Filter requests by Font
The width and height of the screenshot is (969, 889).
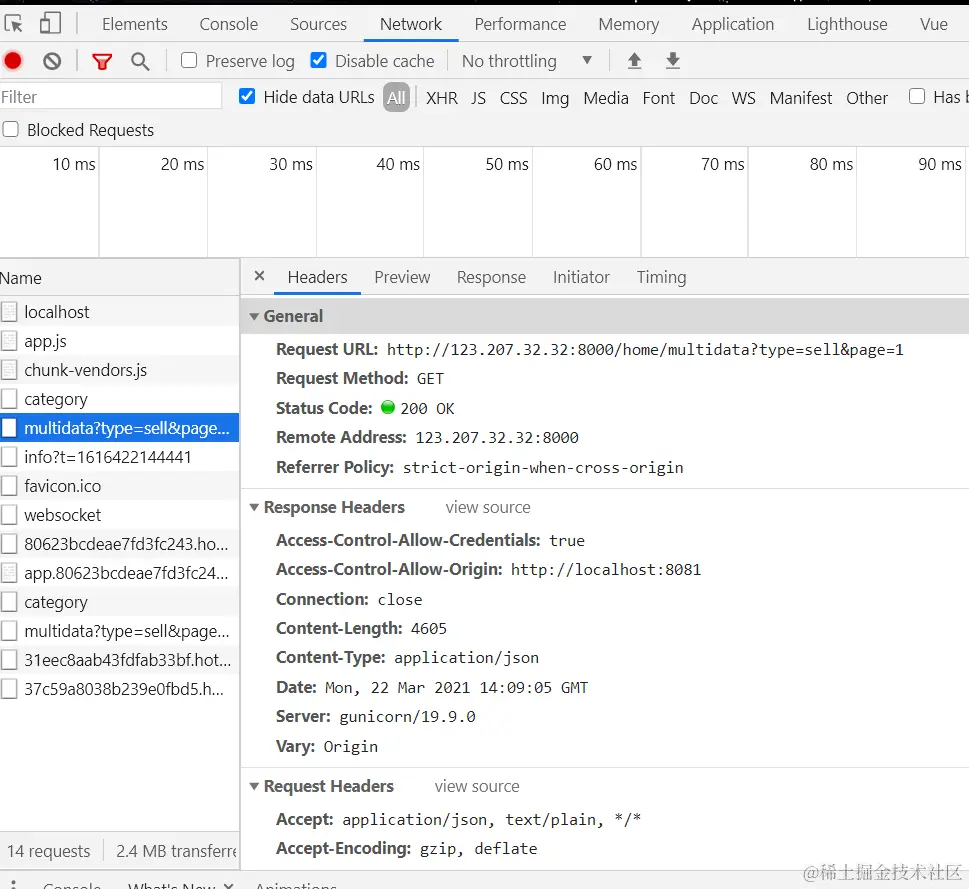click(x=659, y=98)
